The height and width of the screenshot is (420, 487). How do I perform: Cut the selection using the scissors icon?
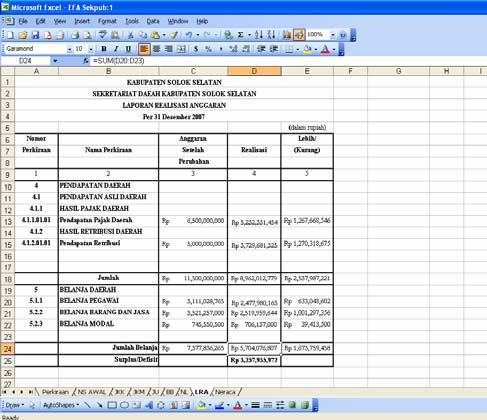coord(130,35)
